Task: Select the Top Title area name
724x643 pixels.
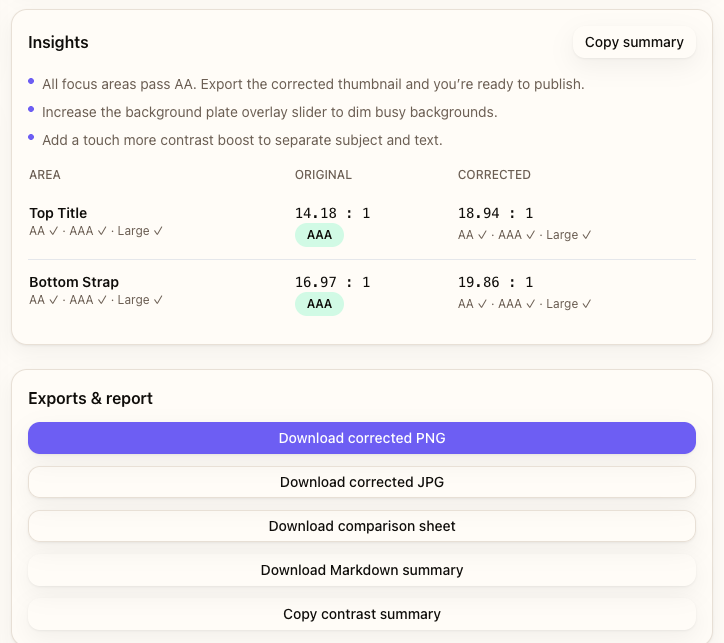Action: coord(58,213)
